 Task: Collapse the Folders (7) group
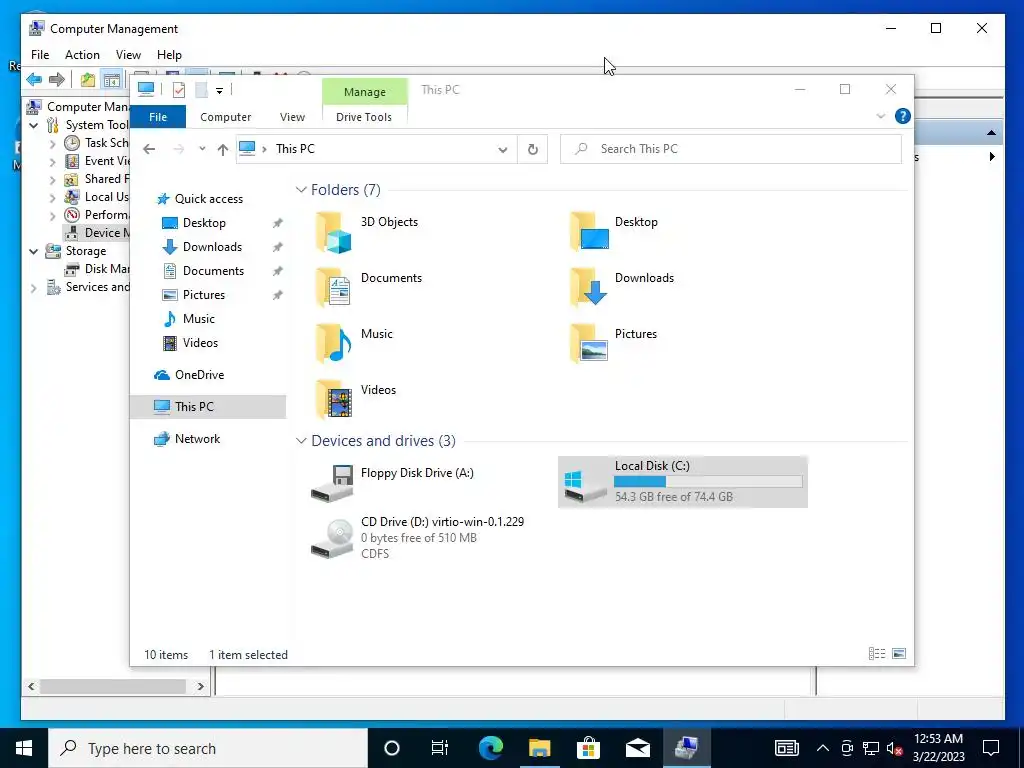pyautogui.click(x=301, y=190)
